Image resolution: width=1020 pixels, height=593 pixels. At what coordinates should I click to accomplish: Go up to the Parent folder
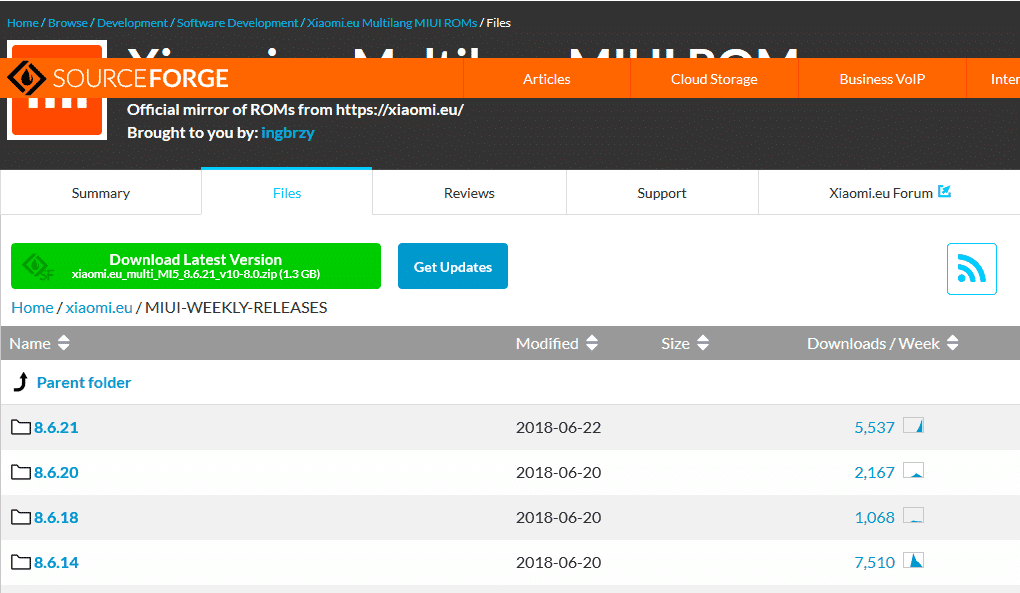tap(84, 382)
